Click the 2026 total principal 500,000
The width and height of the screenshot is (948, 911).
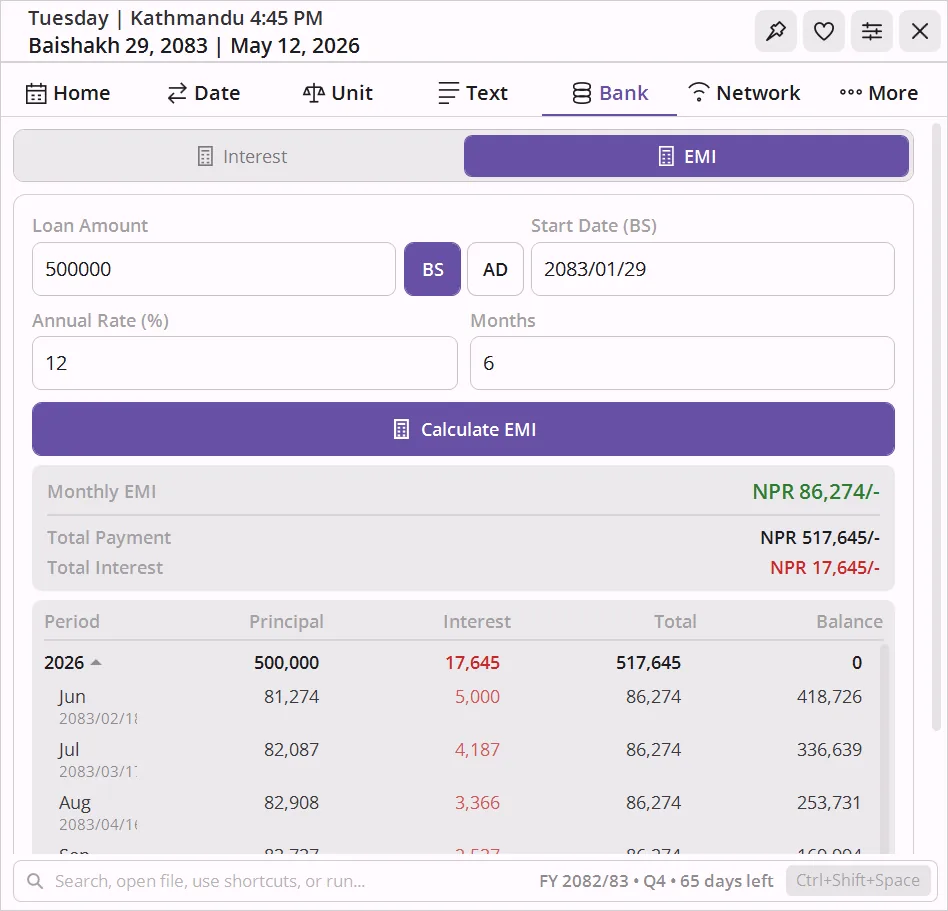[x=286, y=663]
